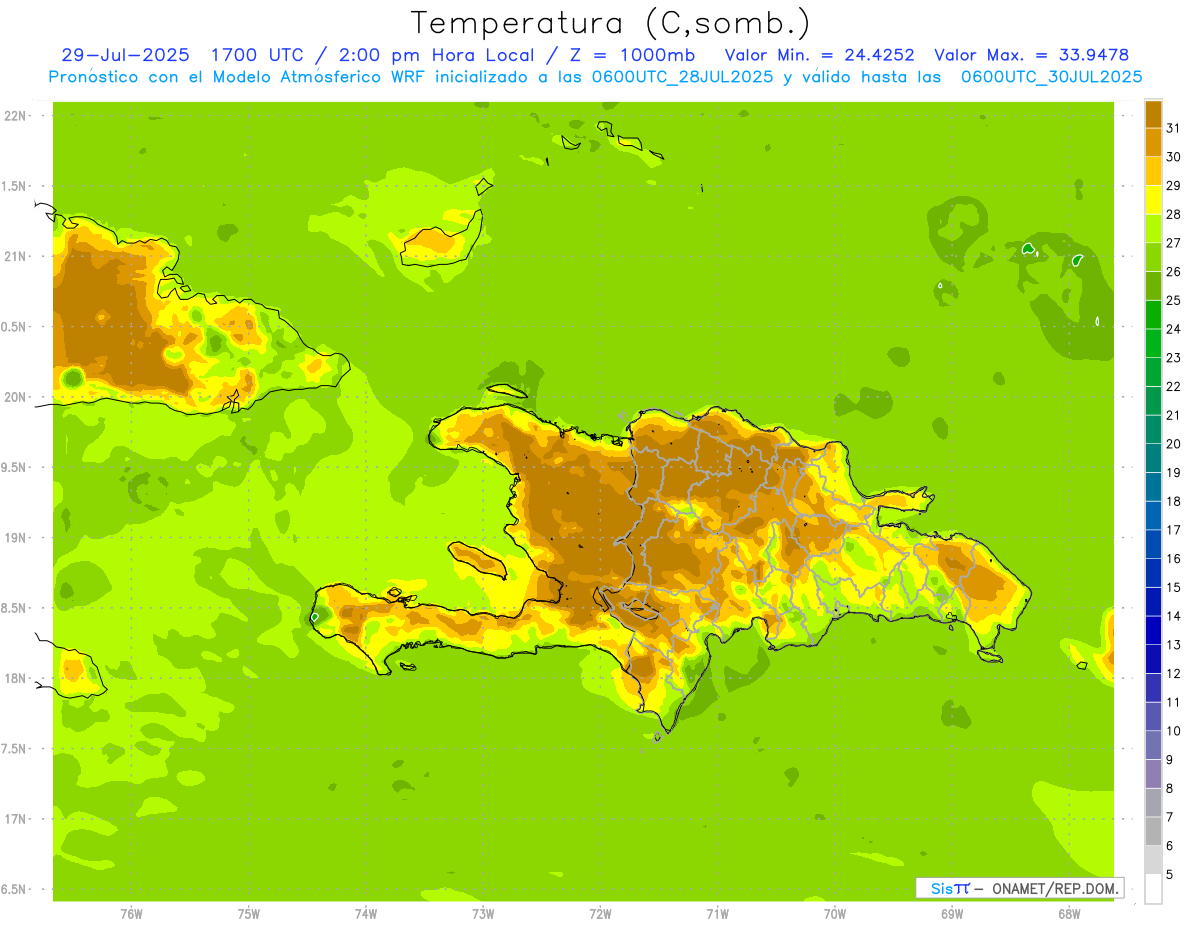Image resolution: width=1200 pixels, height=927 pixels.
Task: Pick the white swatch below legend value 5
Action: point(1153,889)
